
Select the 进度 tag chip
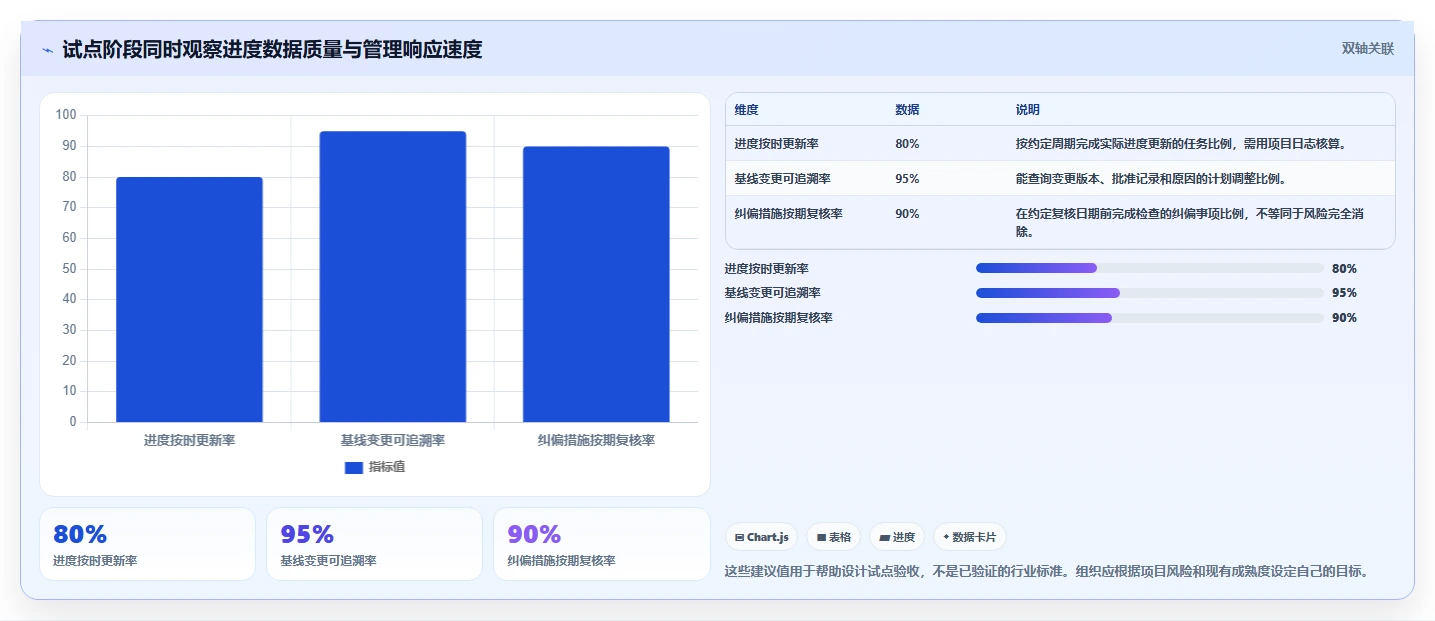click(x=897, y=537)
